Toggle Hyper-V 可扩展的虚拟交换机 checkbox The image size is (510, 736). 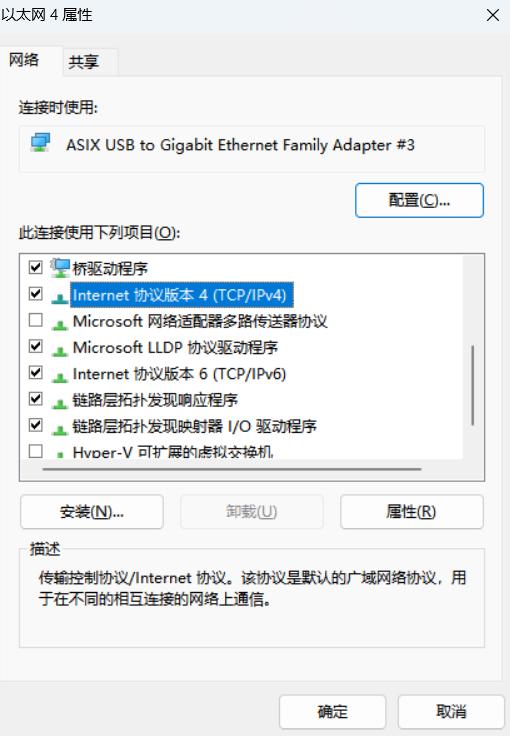point(36,451)
